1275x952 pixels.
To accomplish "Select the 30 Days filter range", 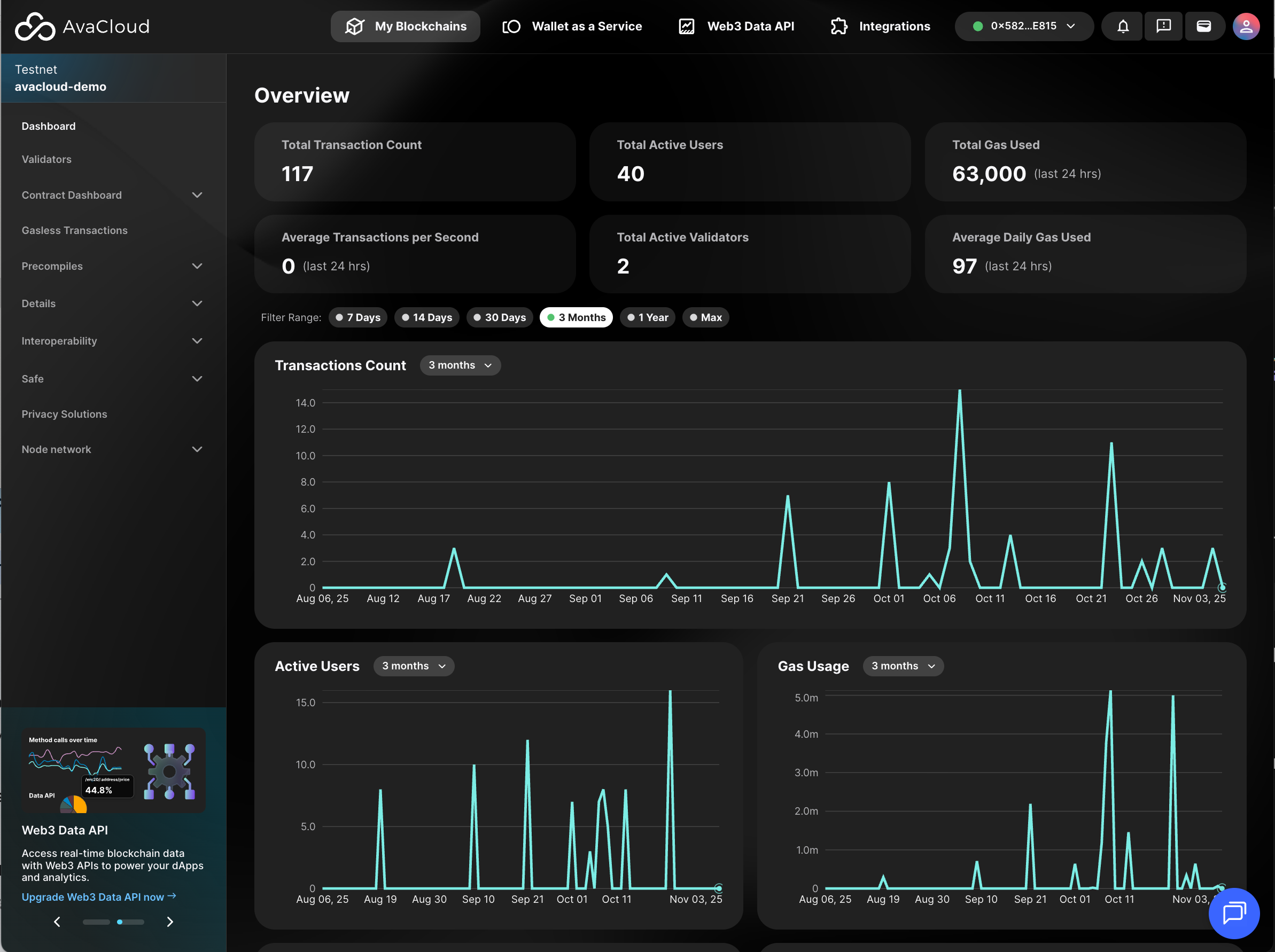I will point(499,317).
